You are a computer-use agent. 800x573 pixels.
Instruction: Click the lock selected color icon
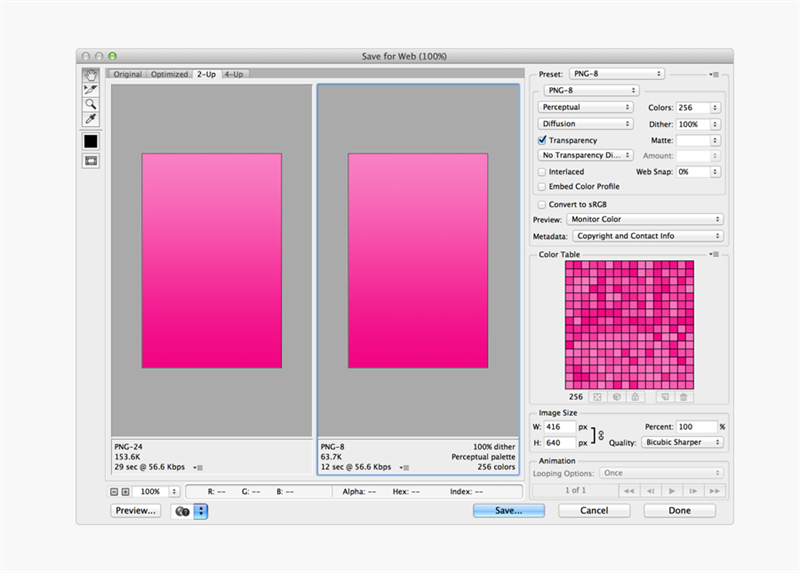click(635, 396)
